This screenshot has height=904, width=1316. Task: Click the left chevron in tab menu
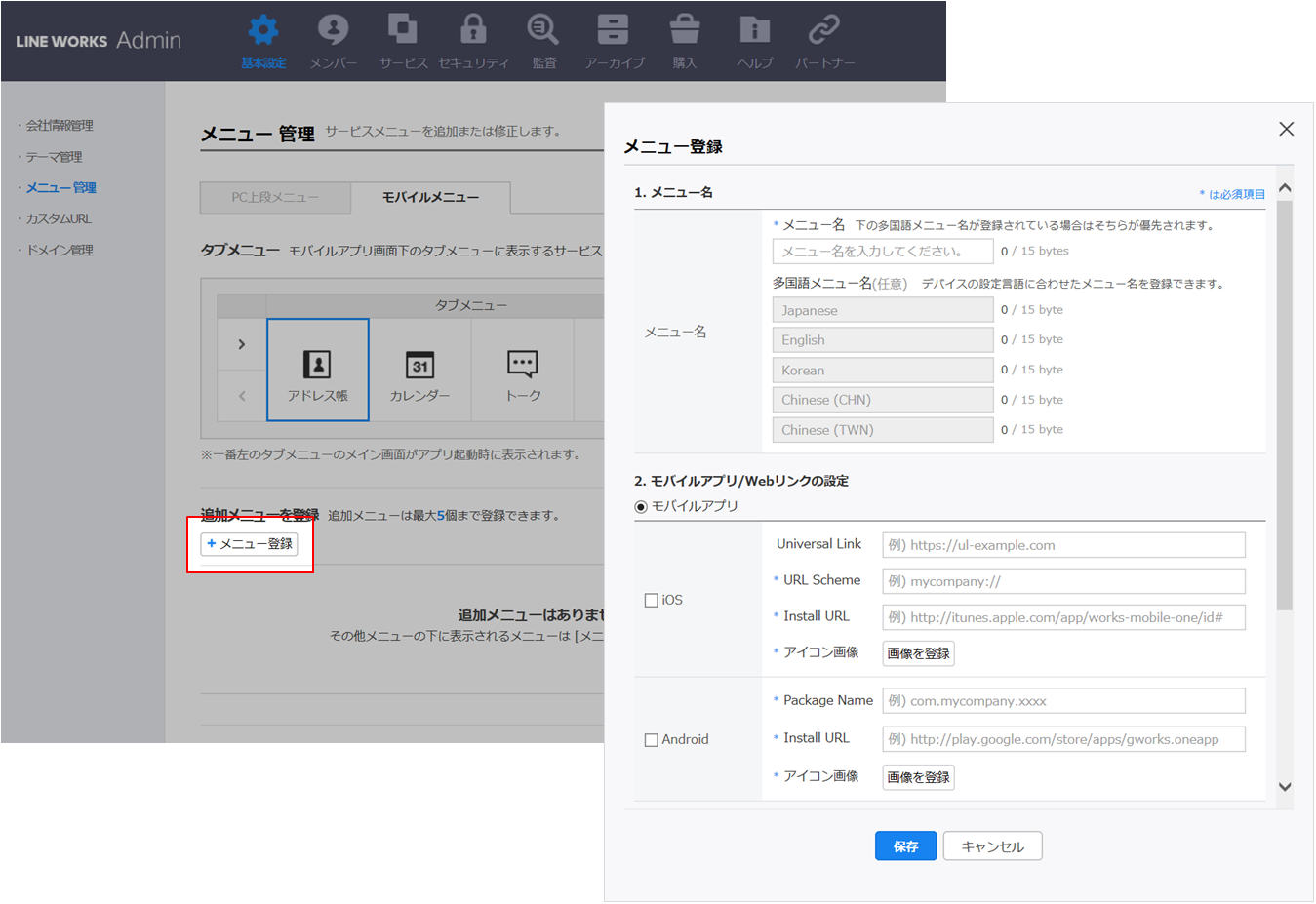[x=242, y=396]
